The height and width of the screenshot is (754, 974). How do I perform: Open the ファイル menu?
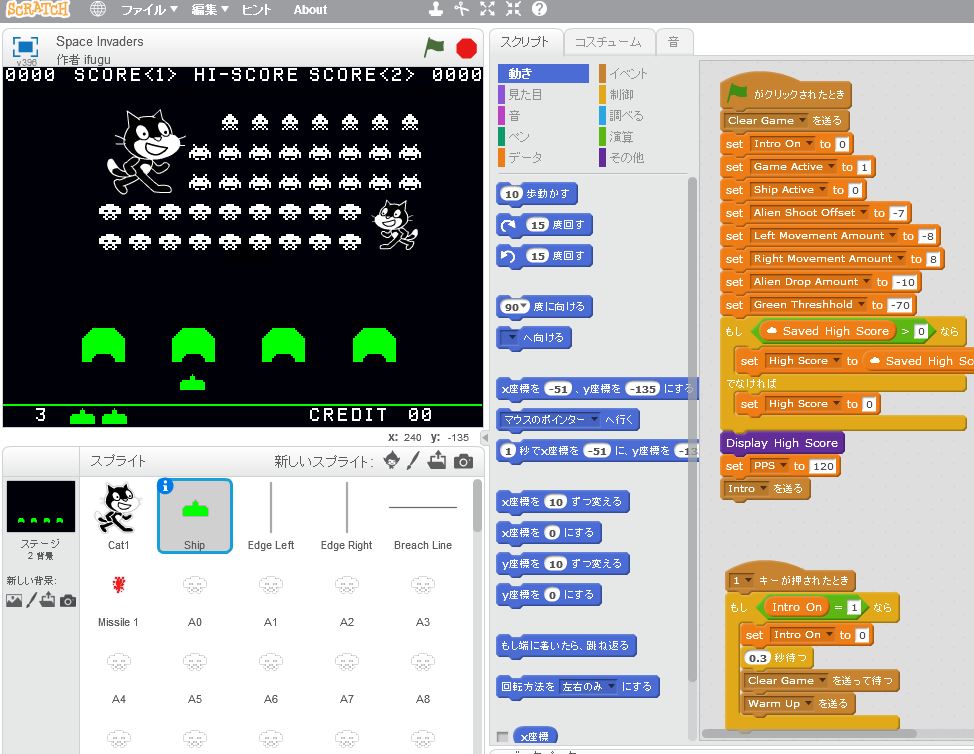[149, 10]
